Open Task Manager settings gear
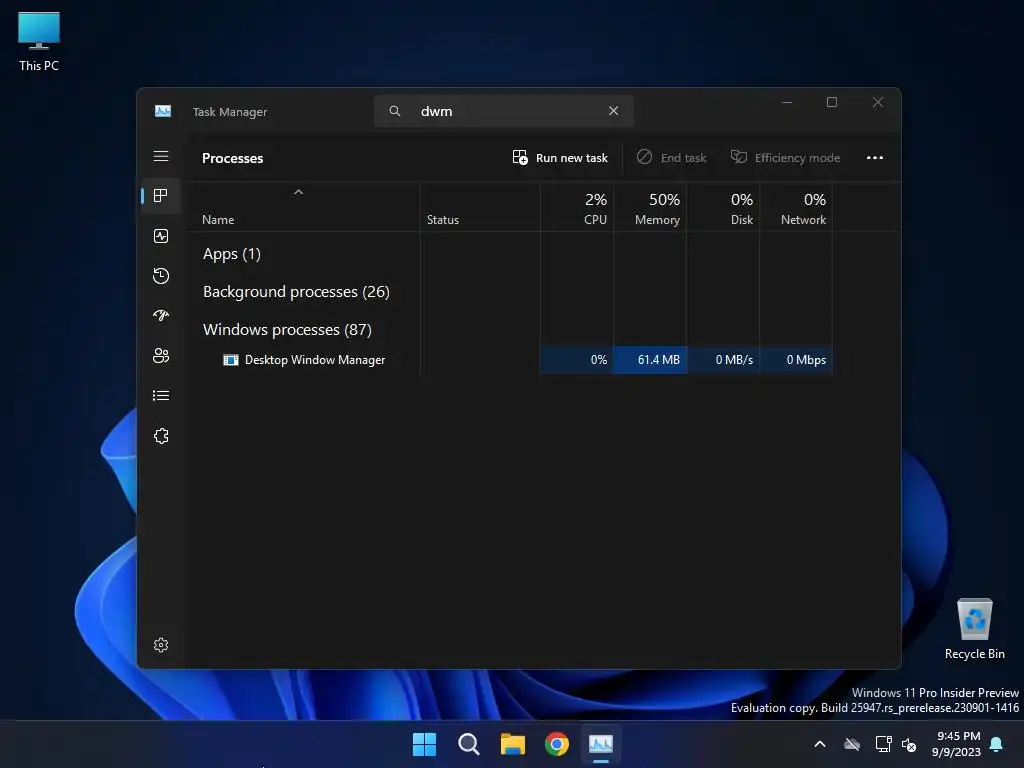Viewport: 1024px width, 768px height. (x=161, y=645)
